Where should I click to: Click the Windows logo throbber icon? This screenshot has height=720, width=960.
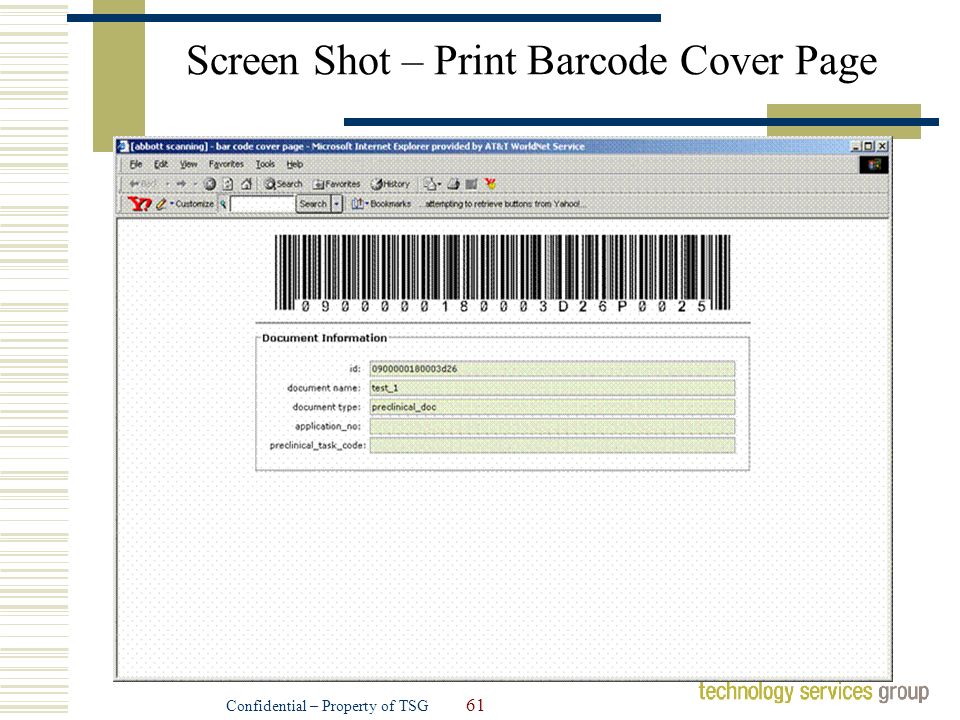coord(874,164)
